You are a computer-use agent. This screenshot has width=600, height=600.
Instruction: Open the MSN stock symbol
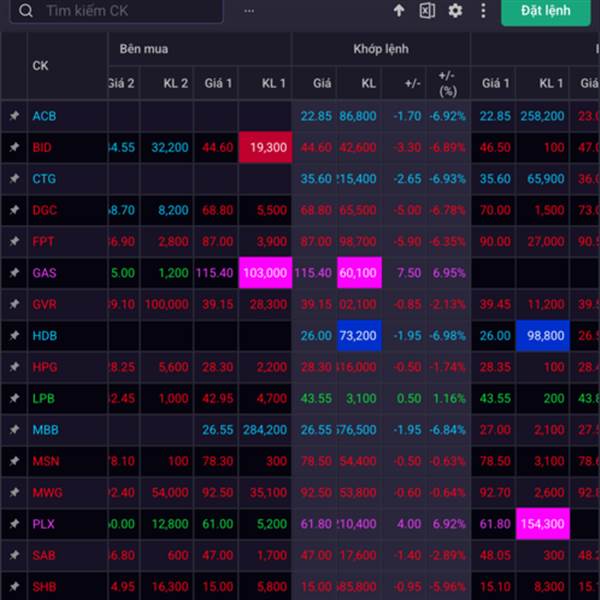point(46,461)
